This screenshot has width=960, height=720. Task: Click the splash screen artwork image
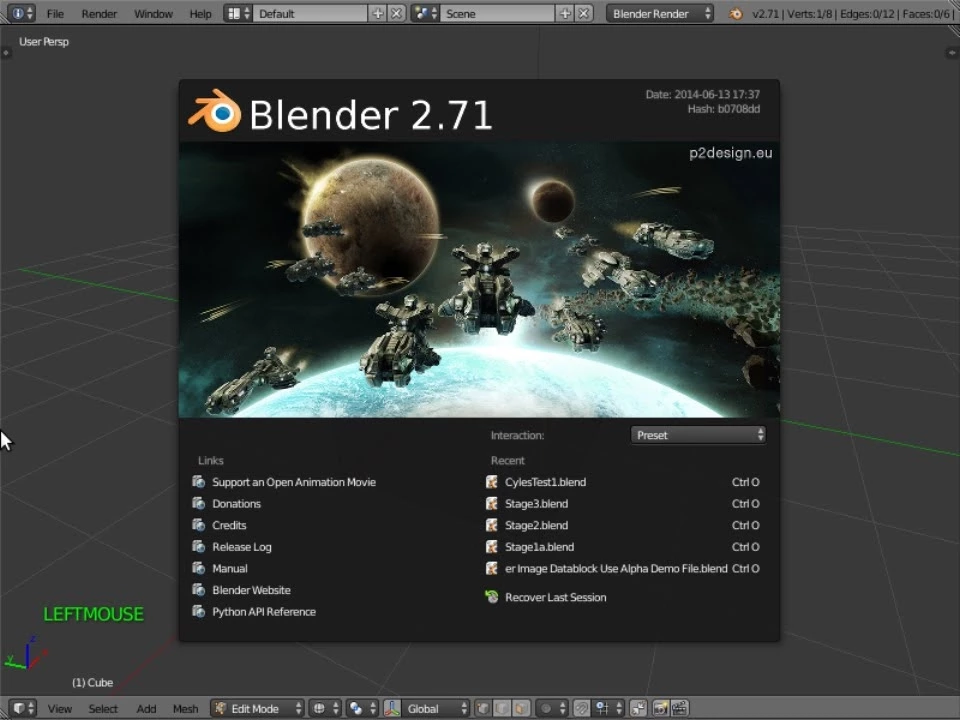479,280
